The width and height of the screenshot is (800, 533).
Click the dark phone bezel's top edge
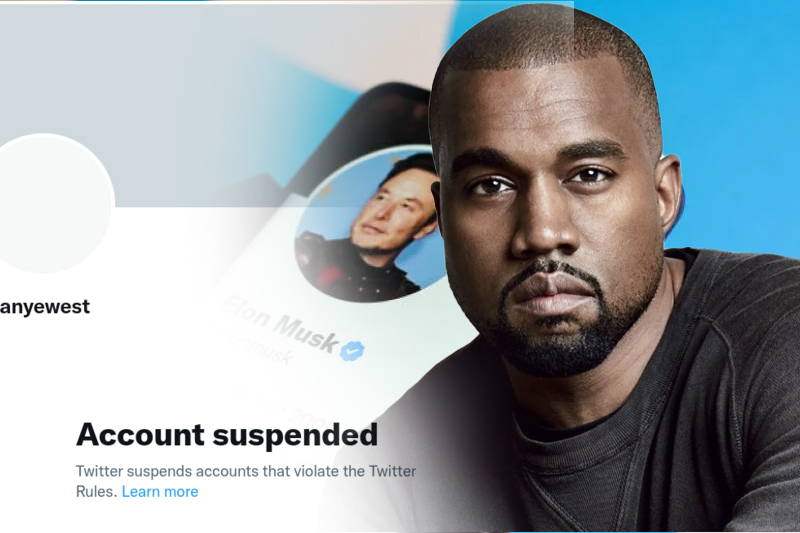pyautogui.click(x=393, y=92)
